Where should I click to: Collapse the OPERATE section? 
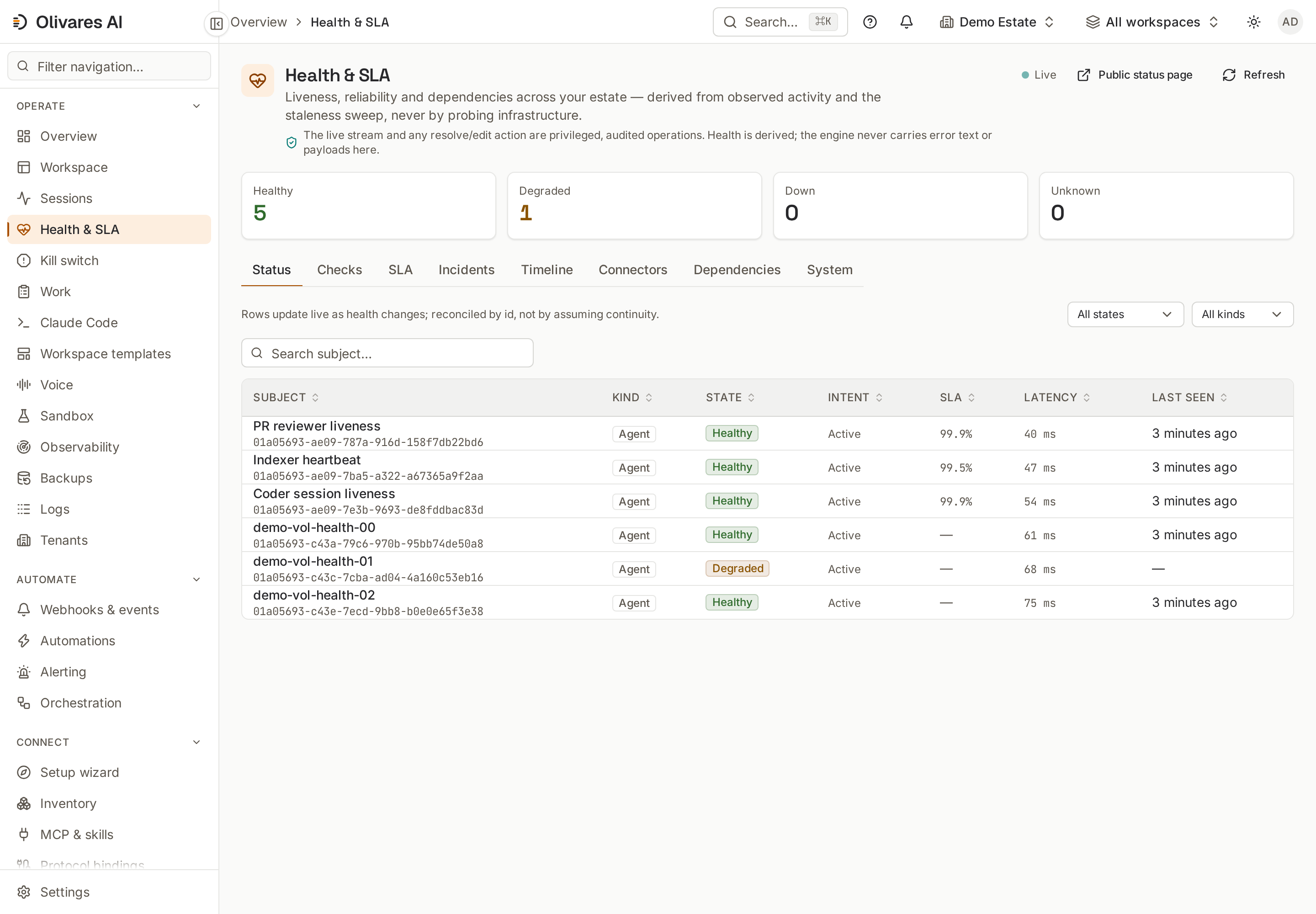pyautogui.click(x=109, y=106)
